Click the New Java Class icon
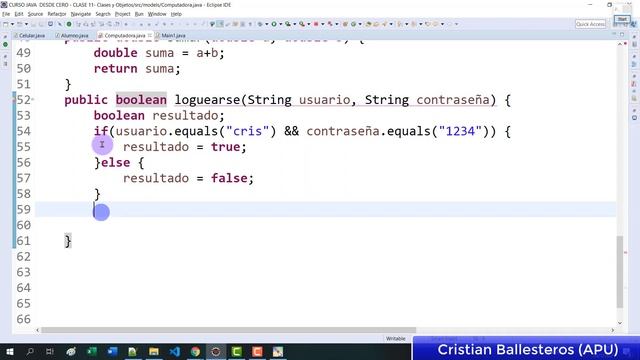The height and width of the screenshot is (360, 640). point(353,24)
